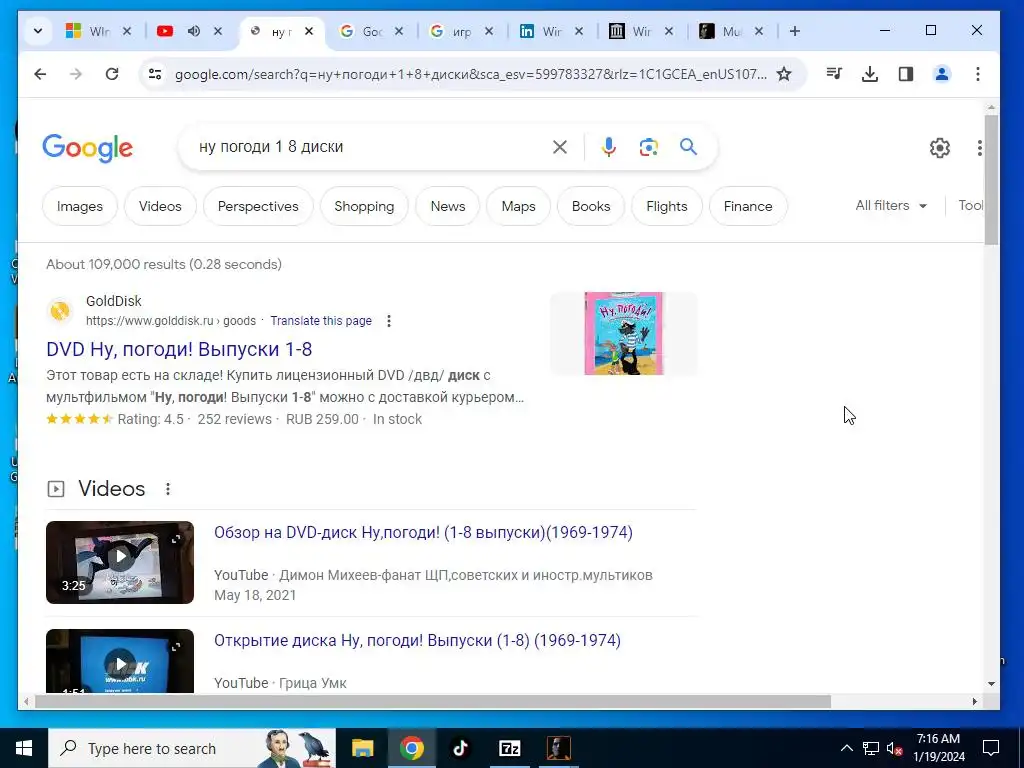The height and width of the screenshot is (768, 1024).
Task: Filter results by Images
Action: (80, 206)
